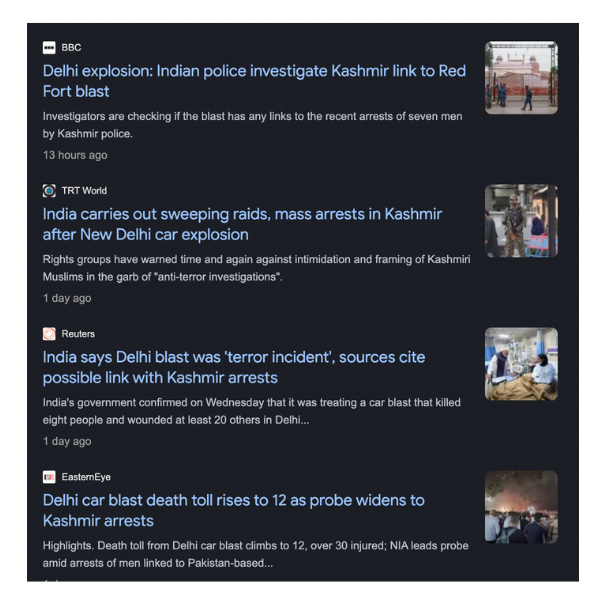Image resolution: width=600 pixels, height=600 pixels.
Task: Click the hospital ward thumbnail image
Action: coord(521,364)
